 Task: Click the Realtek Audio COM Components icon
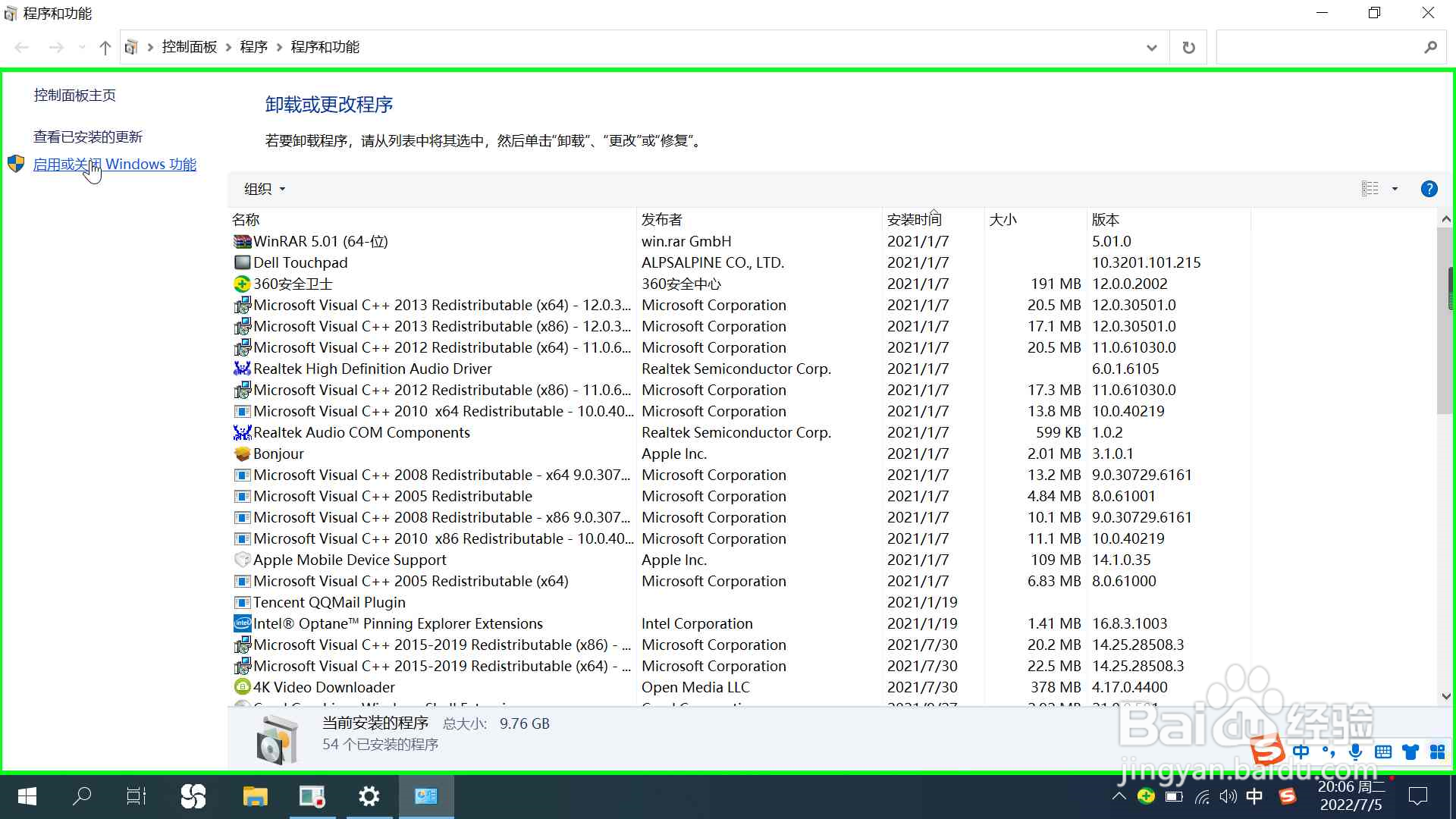242,432
